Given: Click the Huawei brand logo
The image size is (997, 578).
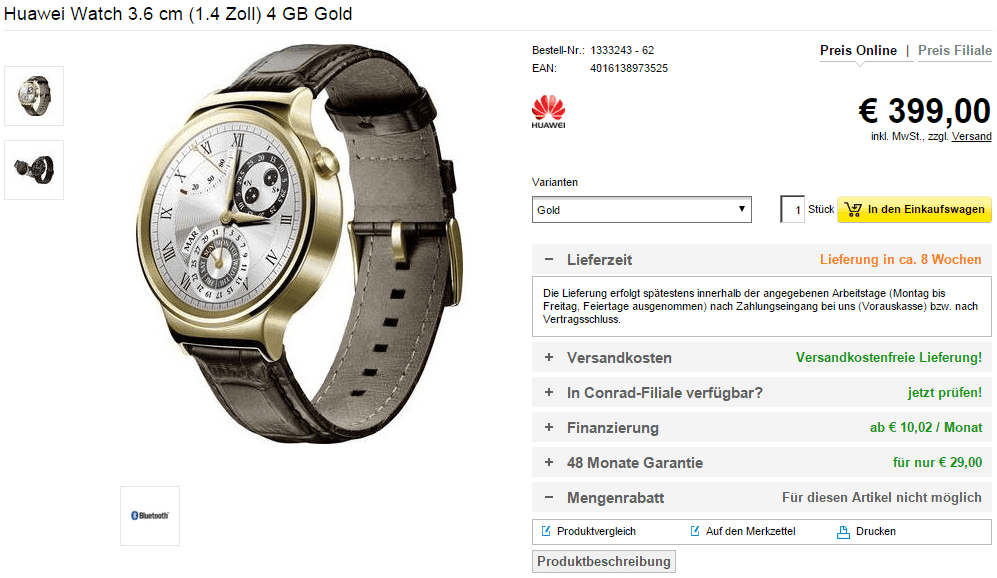Looking at the screenshot, I should pos(548,112).
